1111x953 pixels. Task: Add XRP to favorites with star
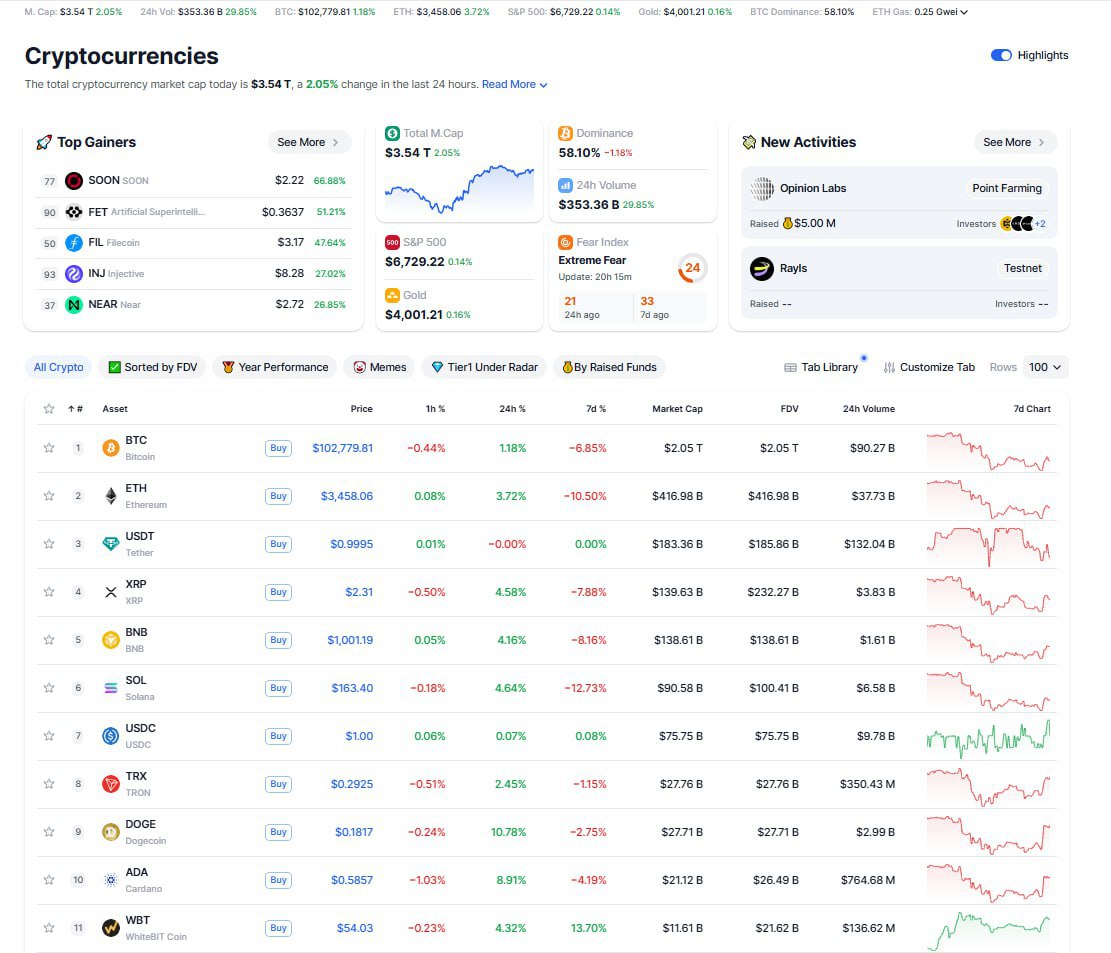click(x=49, y=592)
